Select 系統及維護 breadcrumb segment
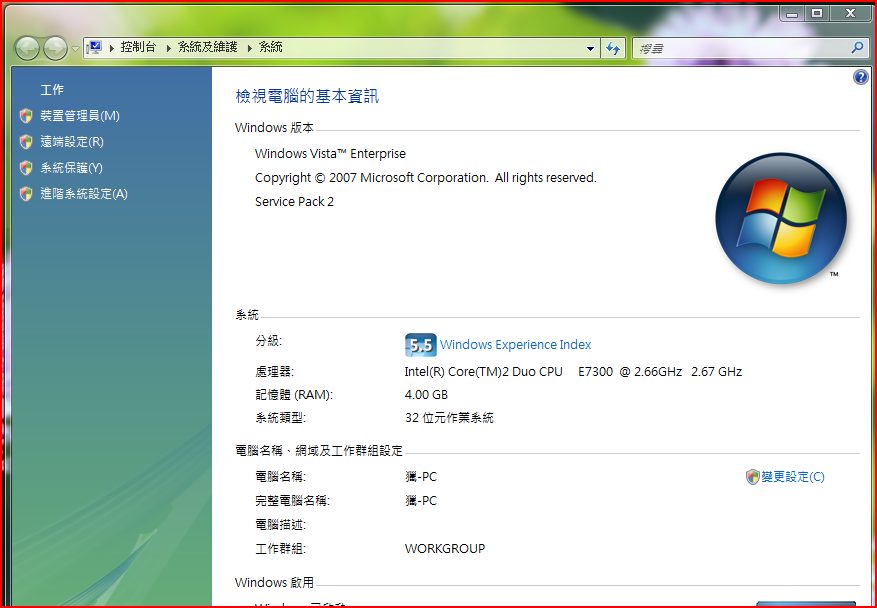 tap(207, 47)
